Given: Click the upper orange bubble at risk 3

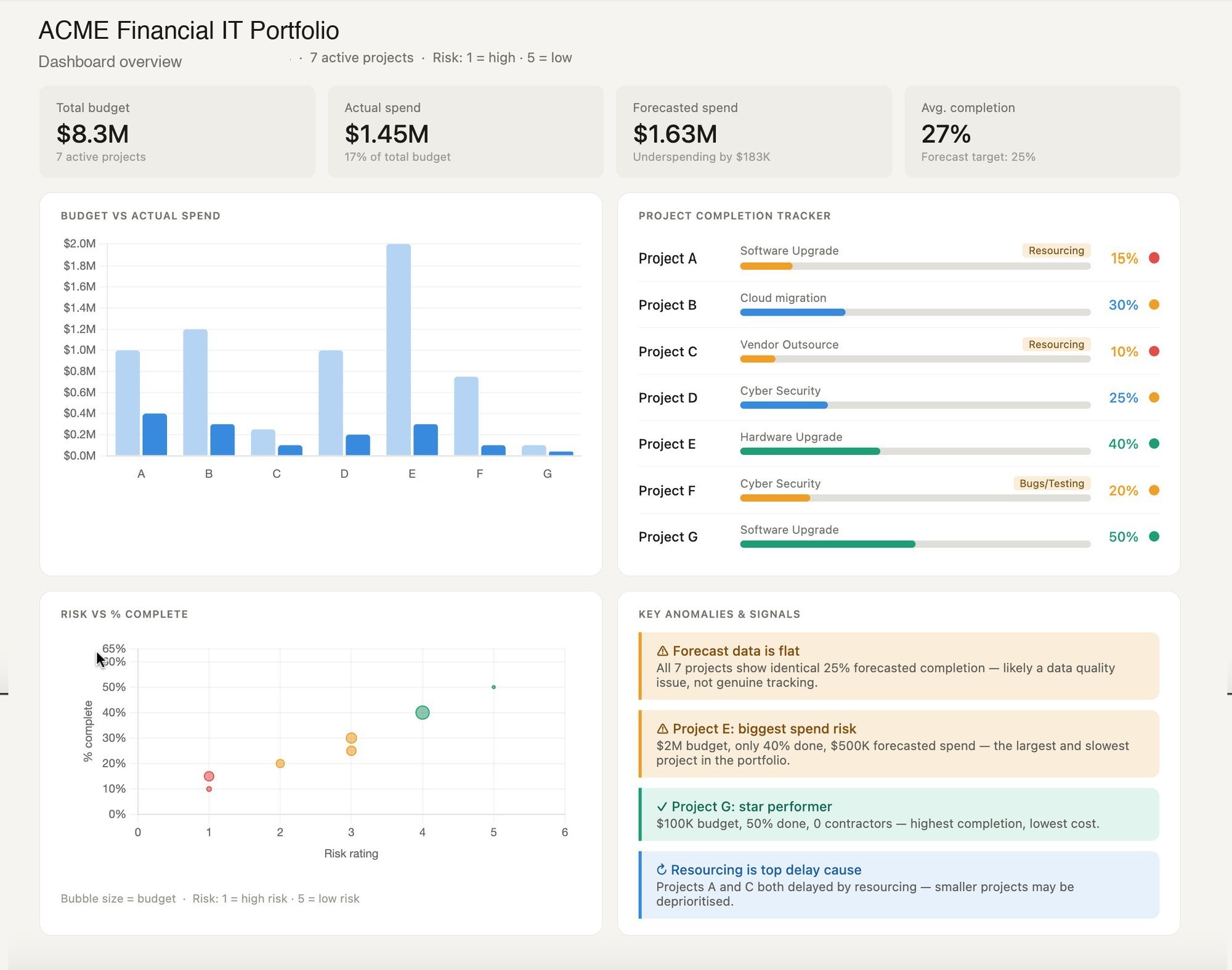Looking at the screenshot, I should pos(351,738).
